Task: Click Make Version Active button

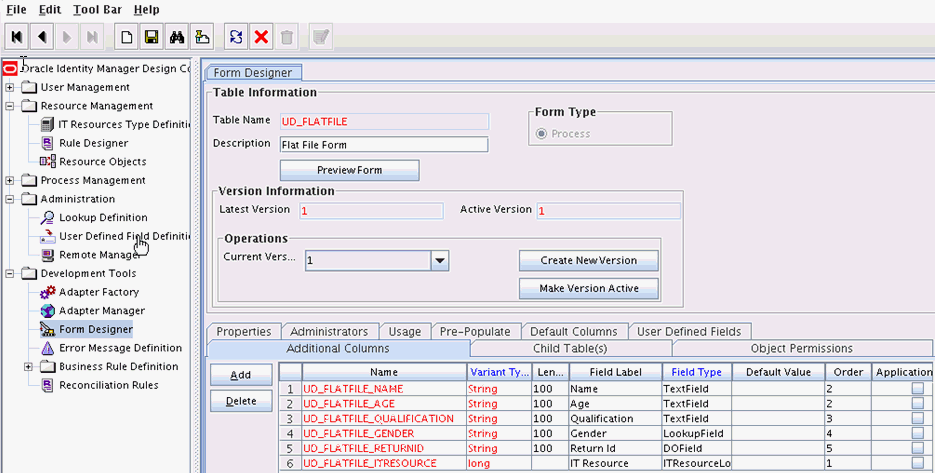Action: tap(589, 288)
